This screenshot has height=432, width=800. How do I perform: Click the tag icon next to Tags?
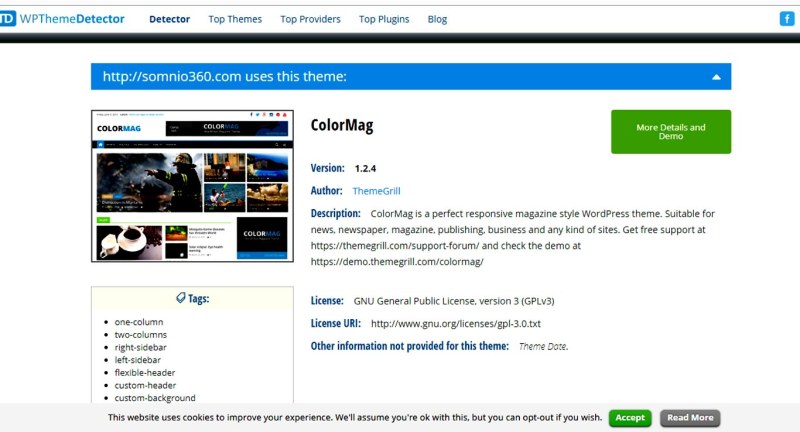[181, 298]
